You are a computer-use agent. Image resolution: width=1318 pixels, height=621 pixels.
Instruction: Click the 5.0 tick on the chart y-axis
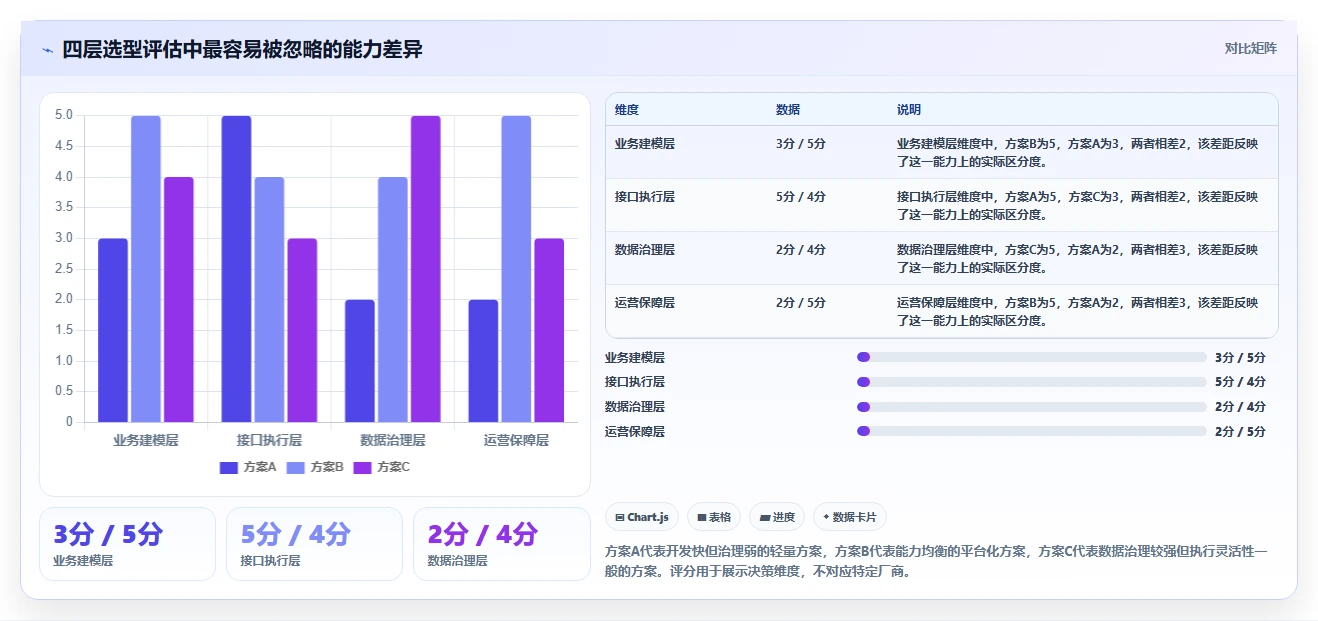(x=64, y=115)
